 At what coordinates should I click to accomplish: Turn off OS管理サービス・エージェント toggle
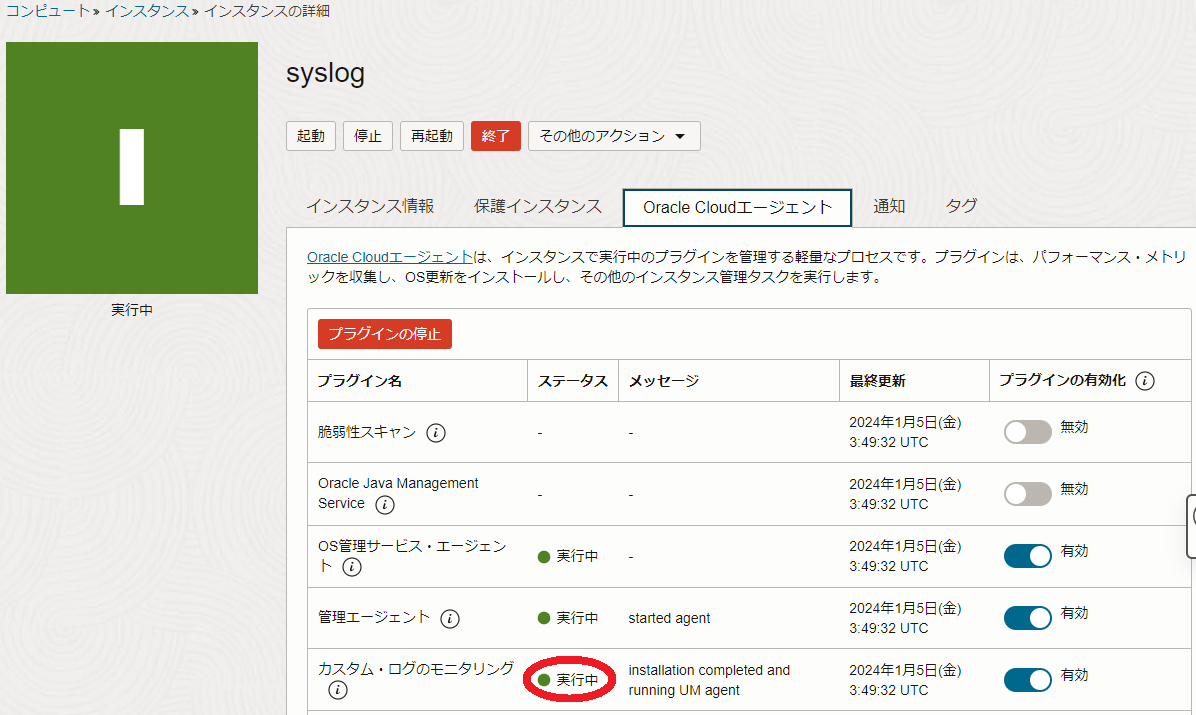click(x=1028, y=556)
